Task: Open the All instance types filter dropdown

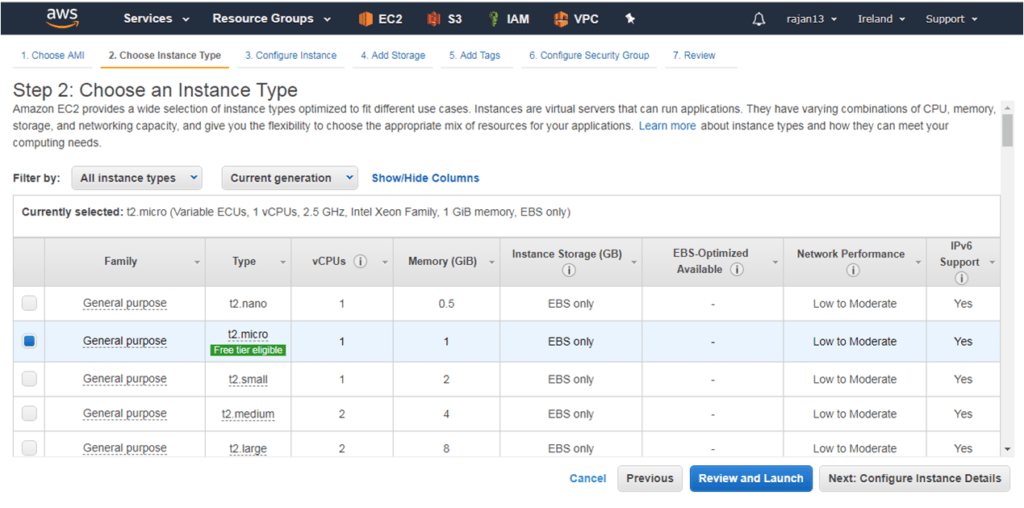Action: pyautogui.click(x=136, y=178)
